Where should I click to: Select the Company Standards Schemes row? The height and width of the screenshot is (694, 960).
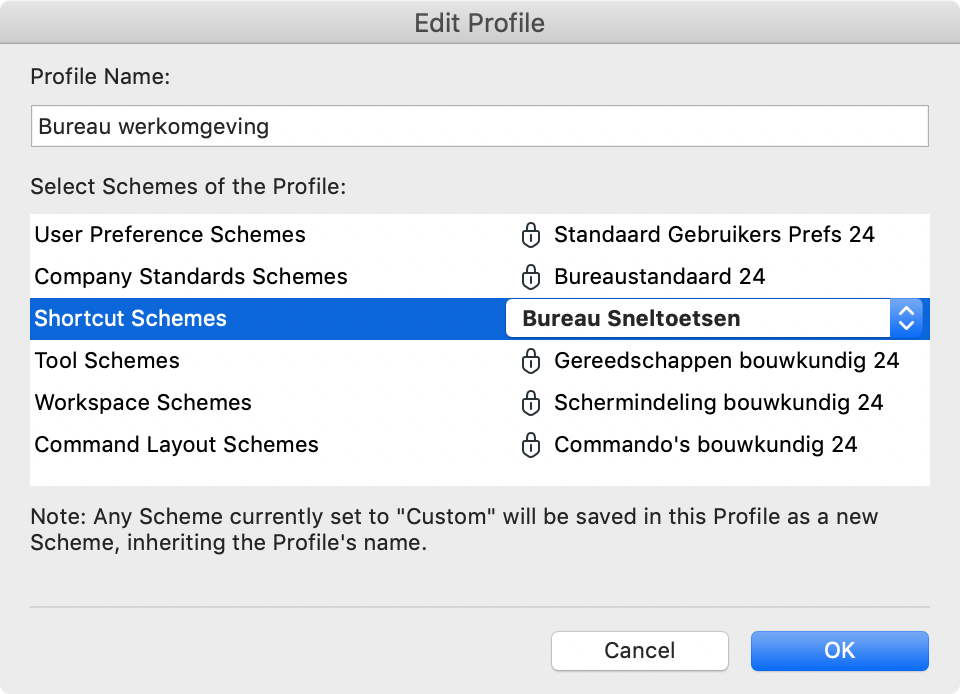tap(480, 277)
